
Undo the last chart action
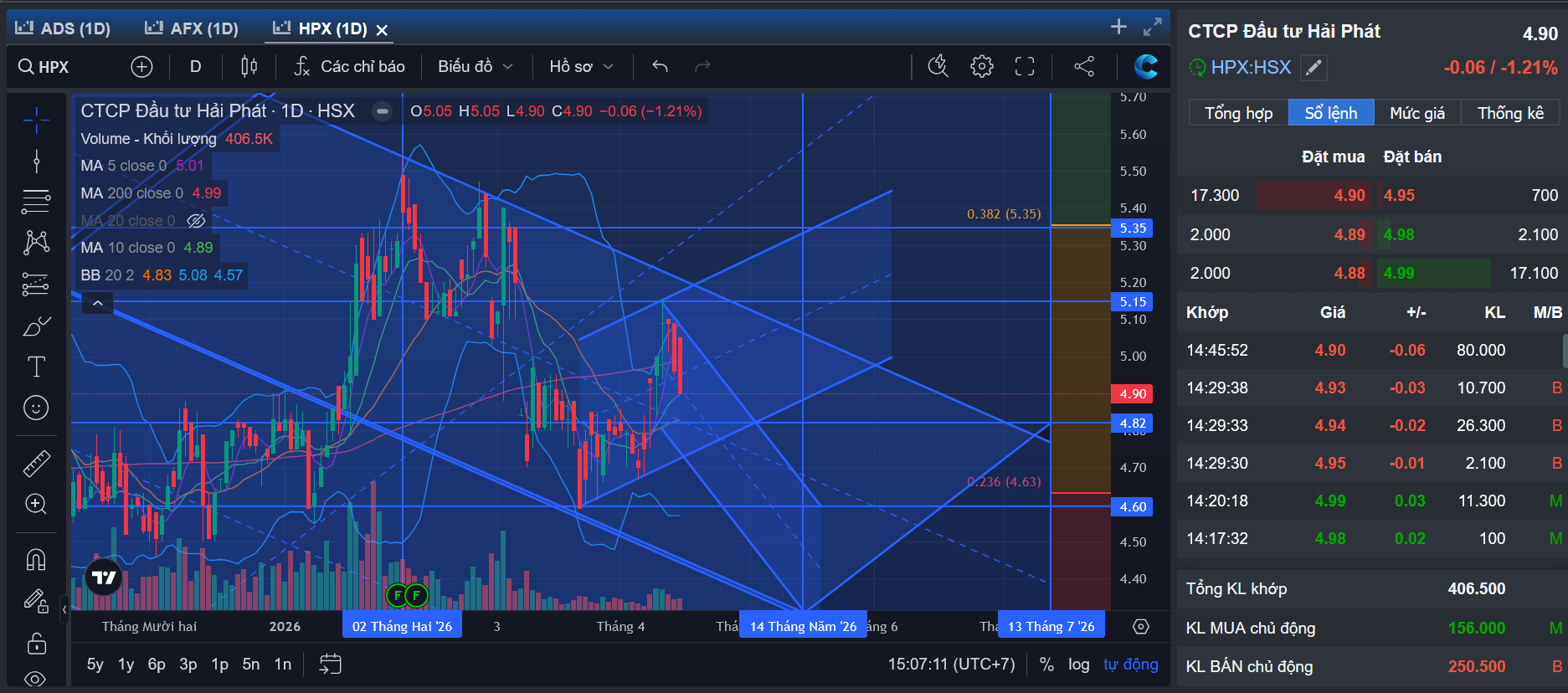tap(660, 66)
